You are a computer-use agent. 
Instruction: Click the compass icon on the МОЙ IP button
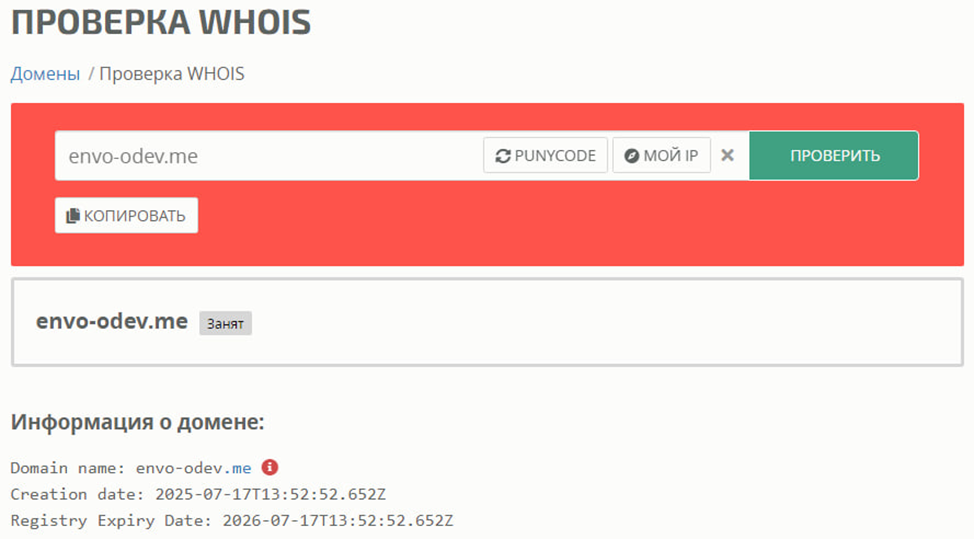click(631, 156)
